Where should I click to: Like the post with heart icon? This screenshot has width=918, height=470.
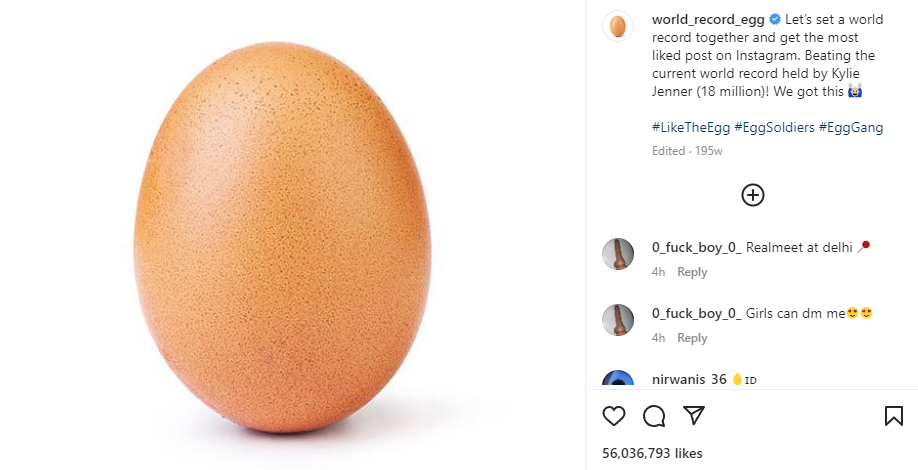pos(614,416)
